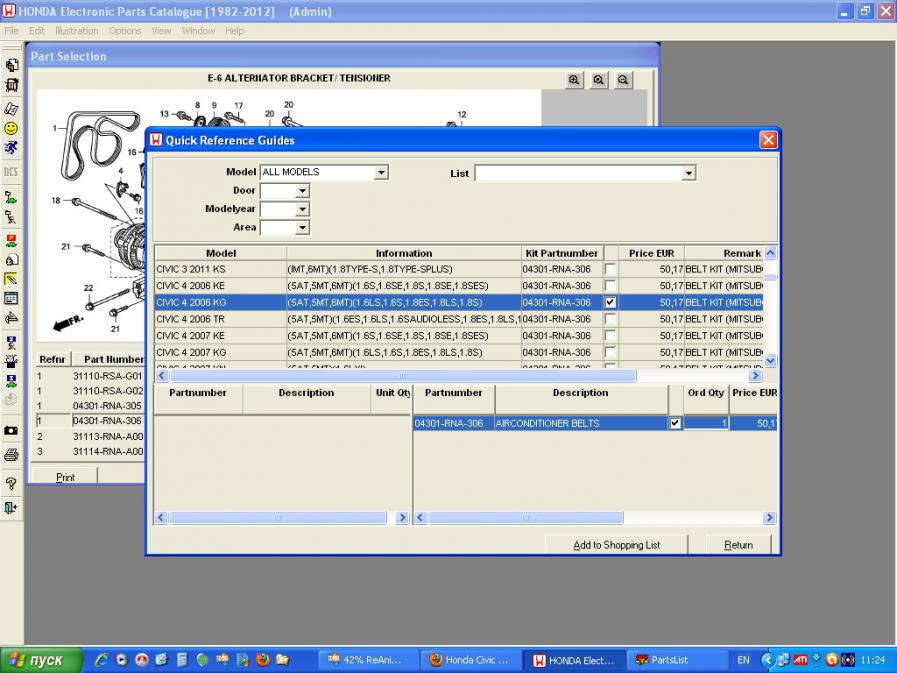Switch to 42% ReAni taskbar window
The image size is (897, 673).
367,660
